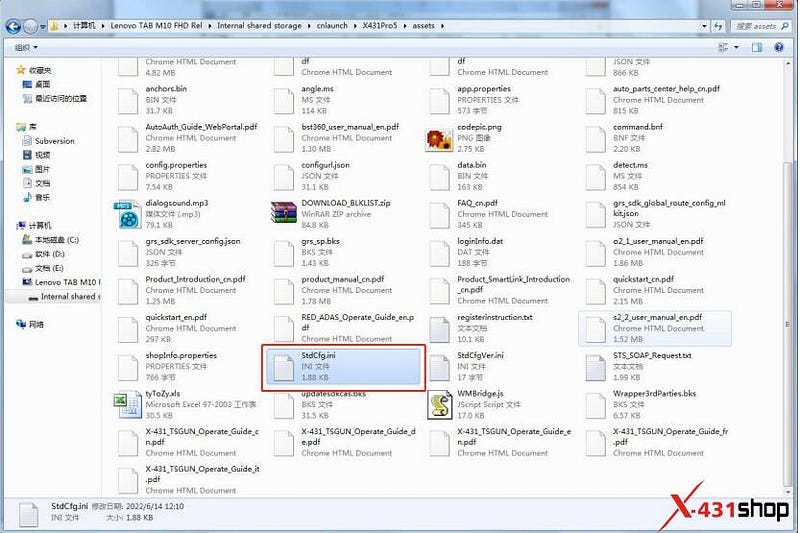This screenshot has height=533, width=800.
Task: Click the change view icon in toolbar
Action: coord(723,47)
